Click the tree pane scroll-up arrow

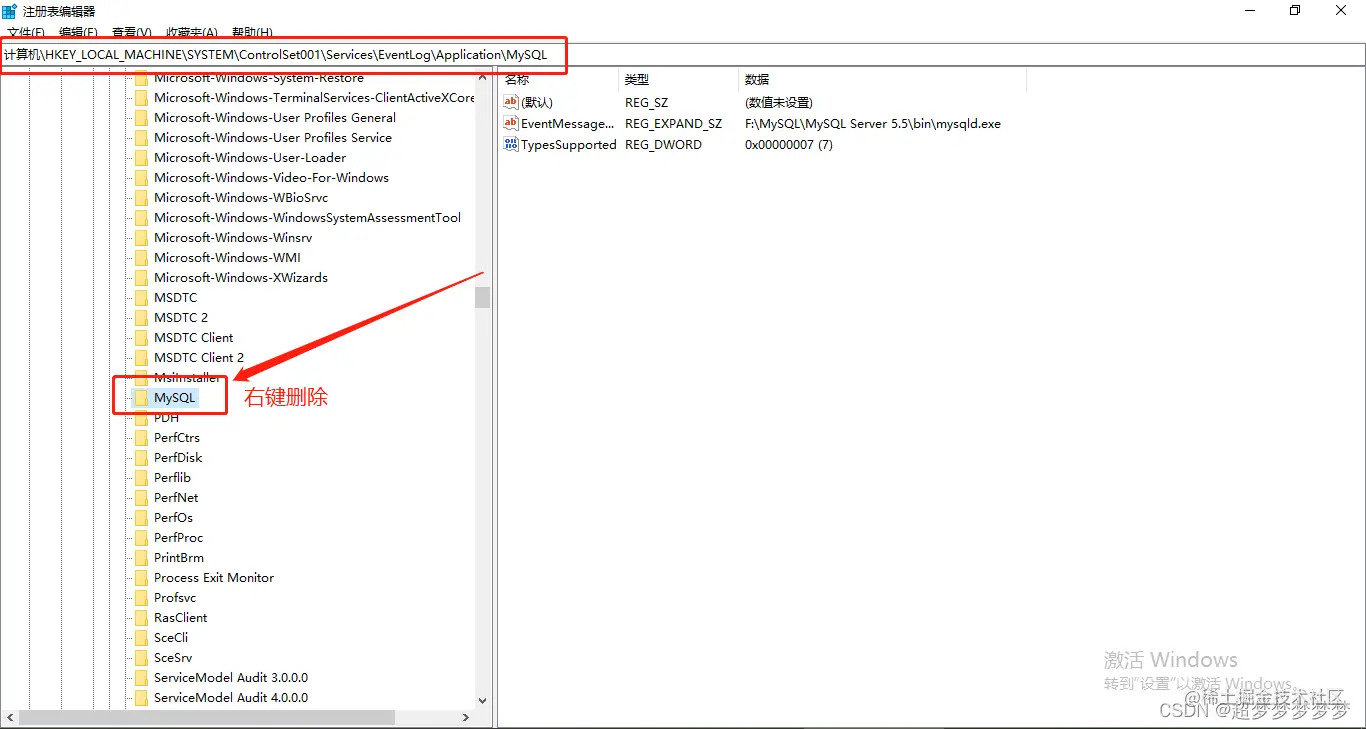[x=482, y=78]
